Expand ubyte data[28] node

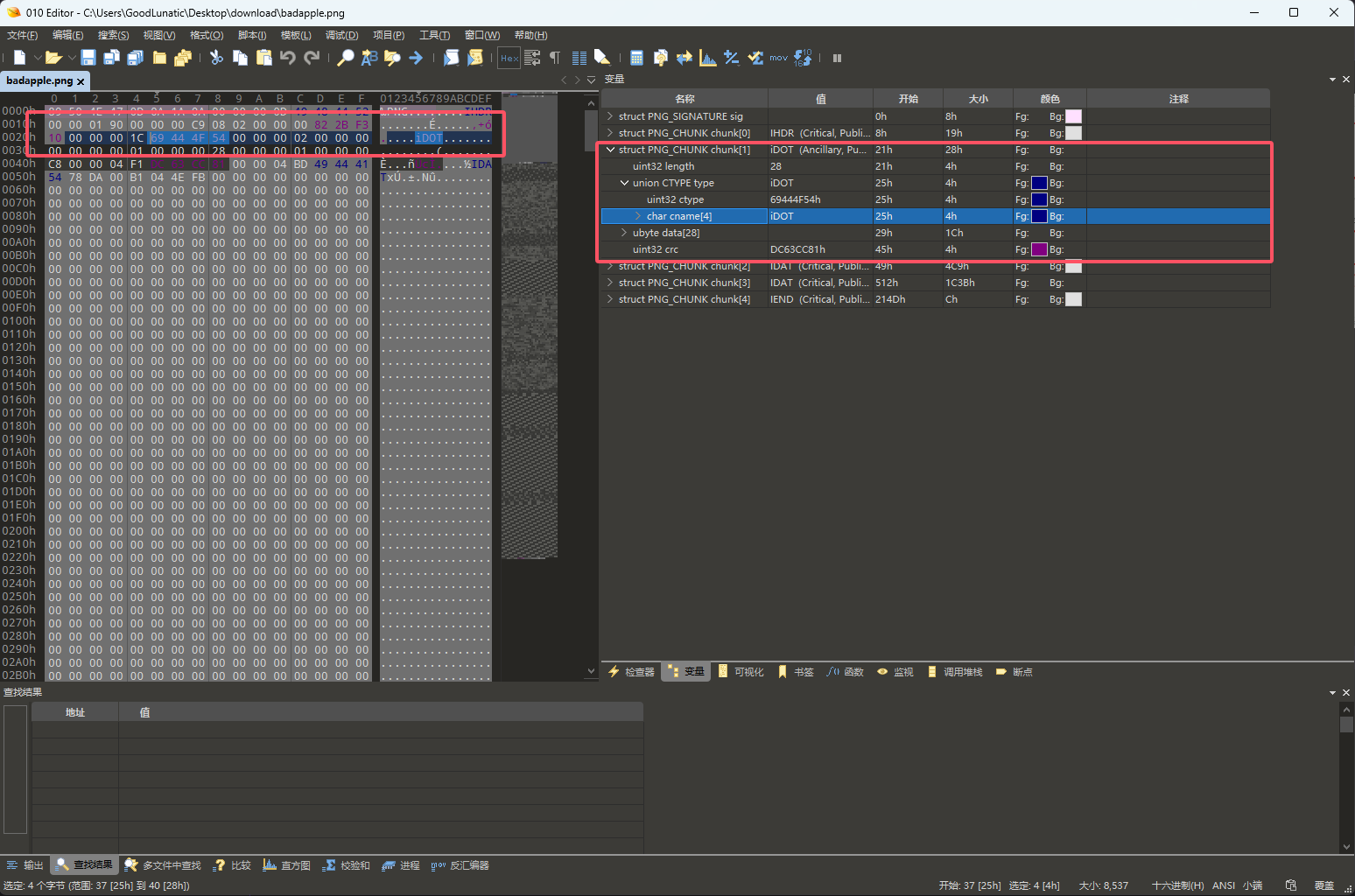pyautogui.click(x=624, y=233)
